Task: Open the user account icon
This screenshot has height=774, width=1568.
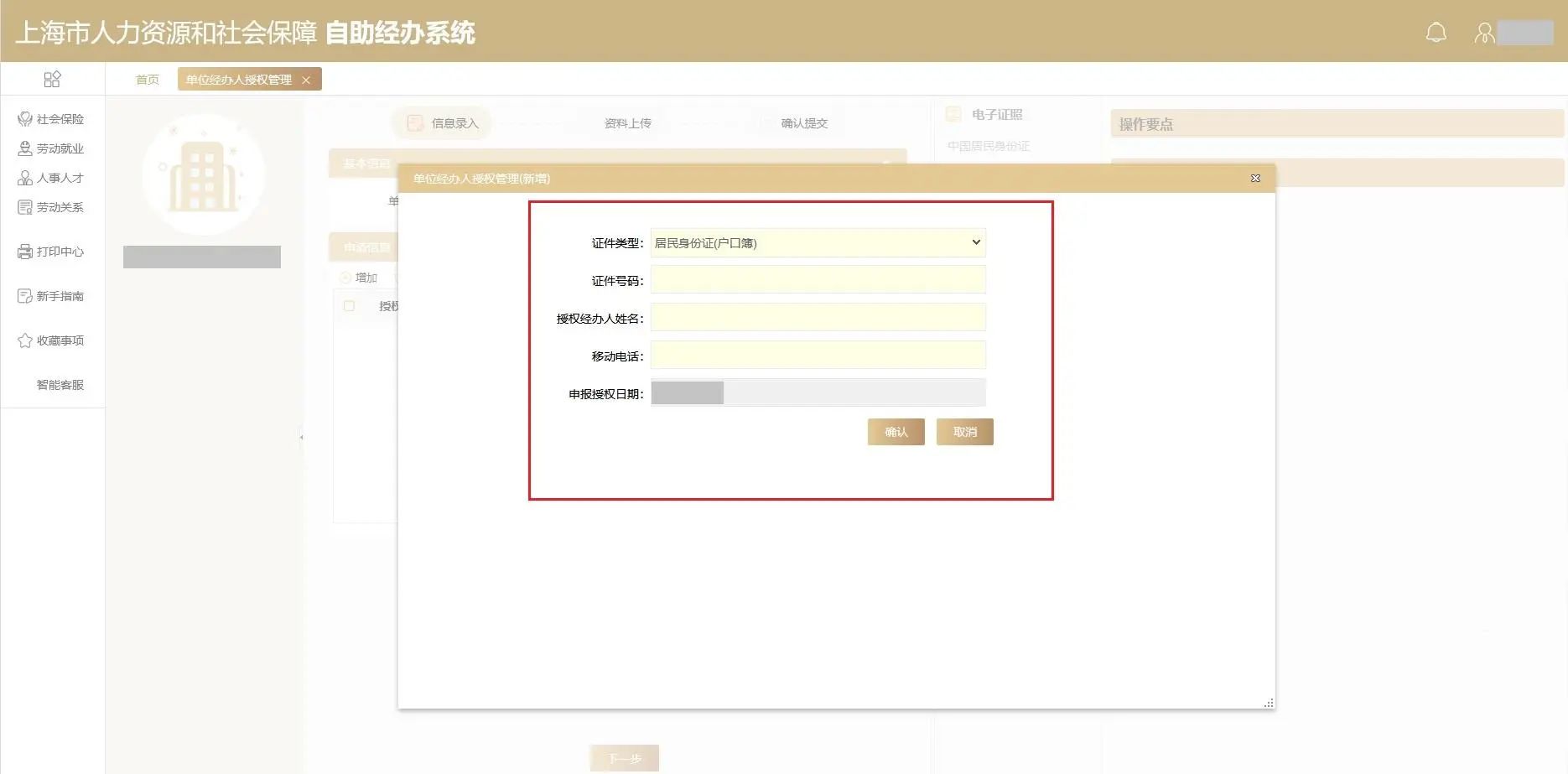Action: click(1484, 33)
